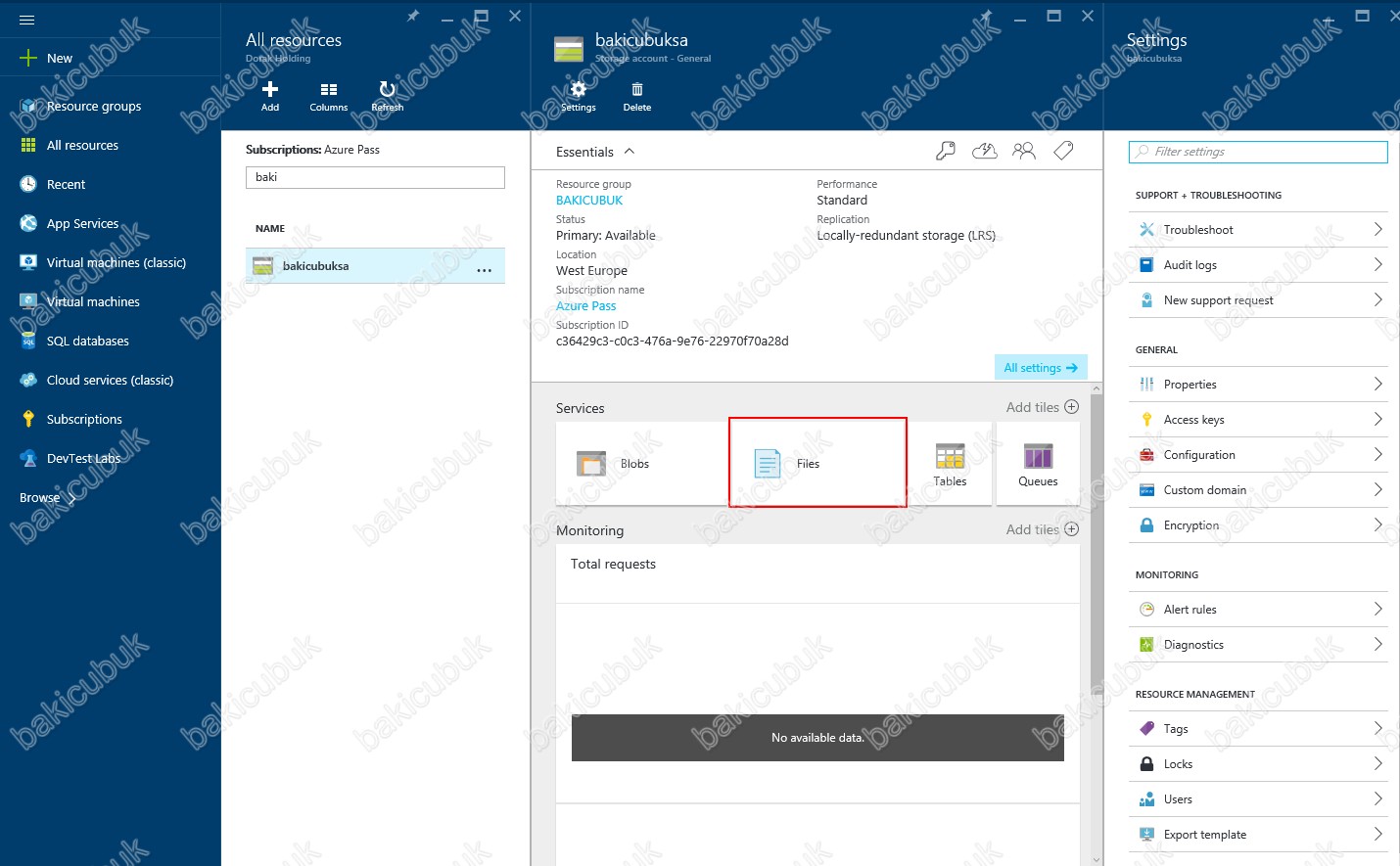This screenshot has height=866, width=1400.
Task: Pin the bakicubuksa blade
Action: 985,16
